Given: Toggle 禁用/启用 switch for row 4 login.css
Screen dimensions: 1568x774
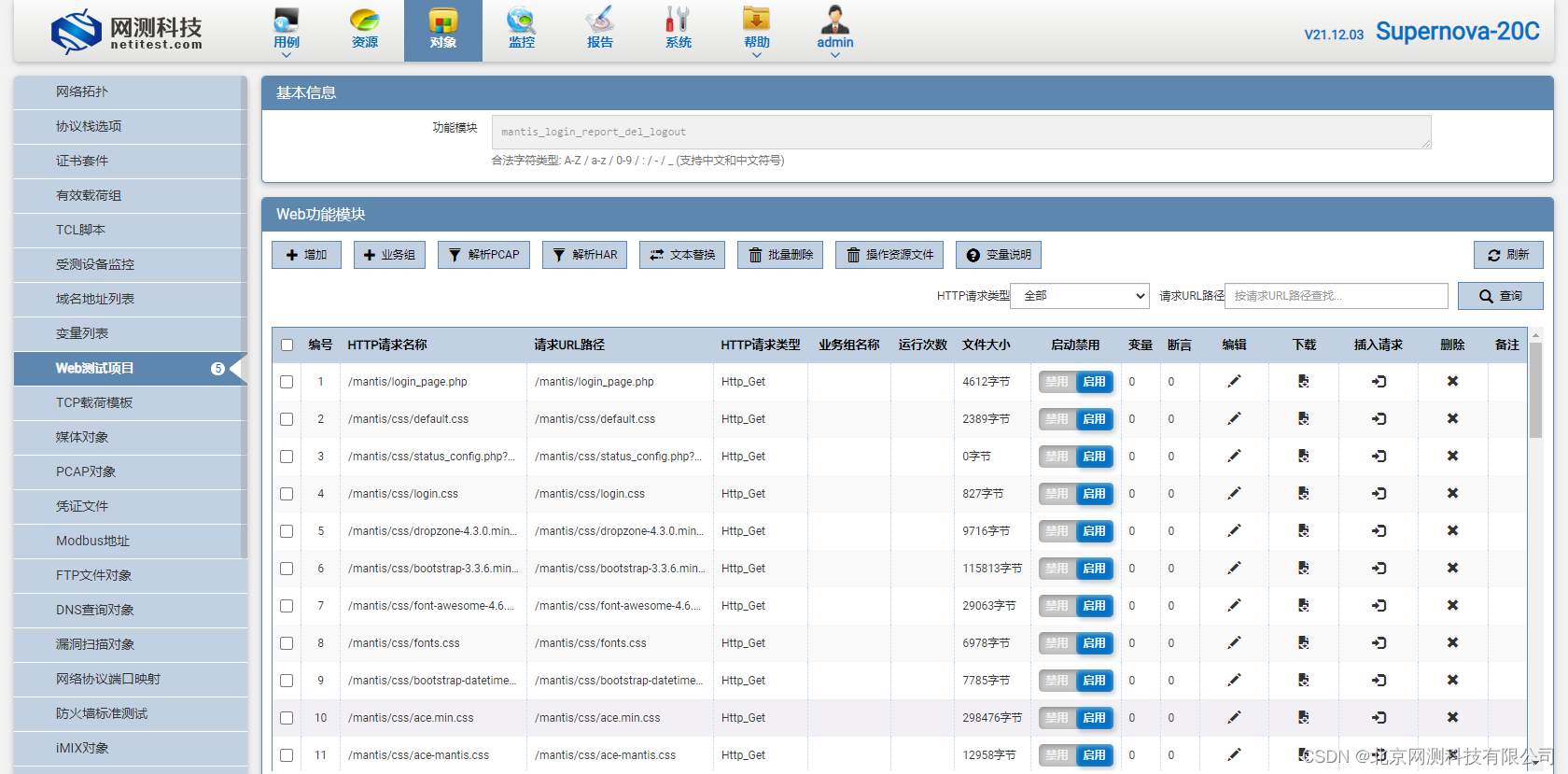Looking at the screenshot, I should [1075, 494].
